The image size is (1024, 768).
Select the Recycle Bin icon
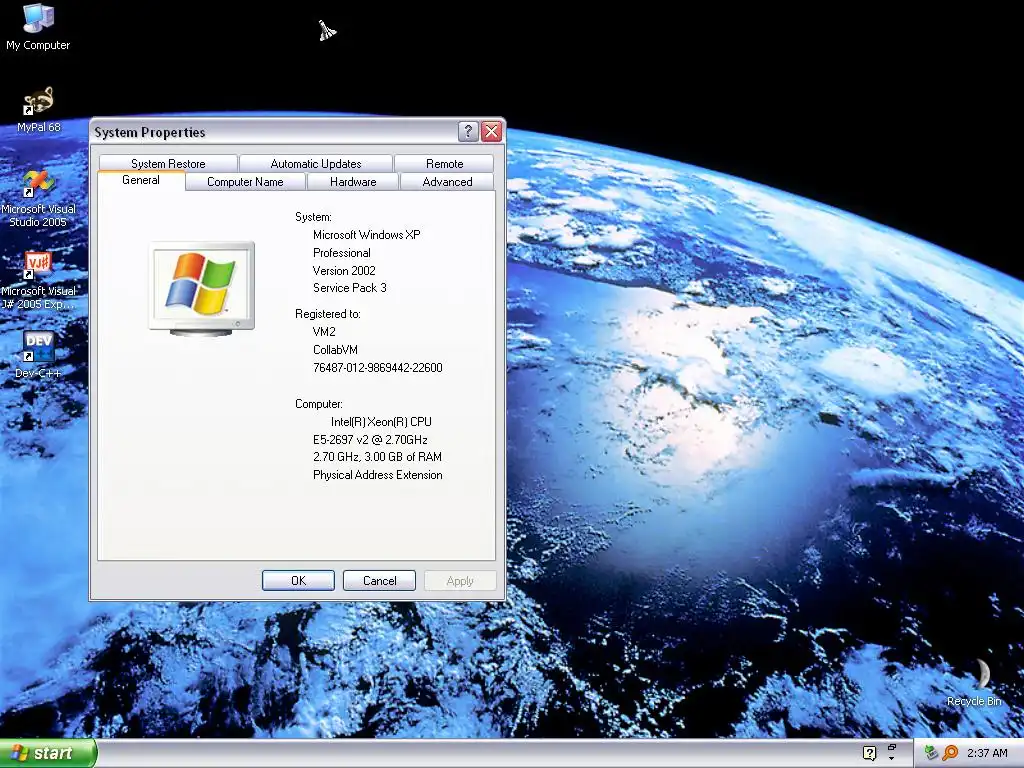[974, 682]
